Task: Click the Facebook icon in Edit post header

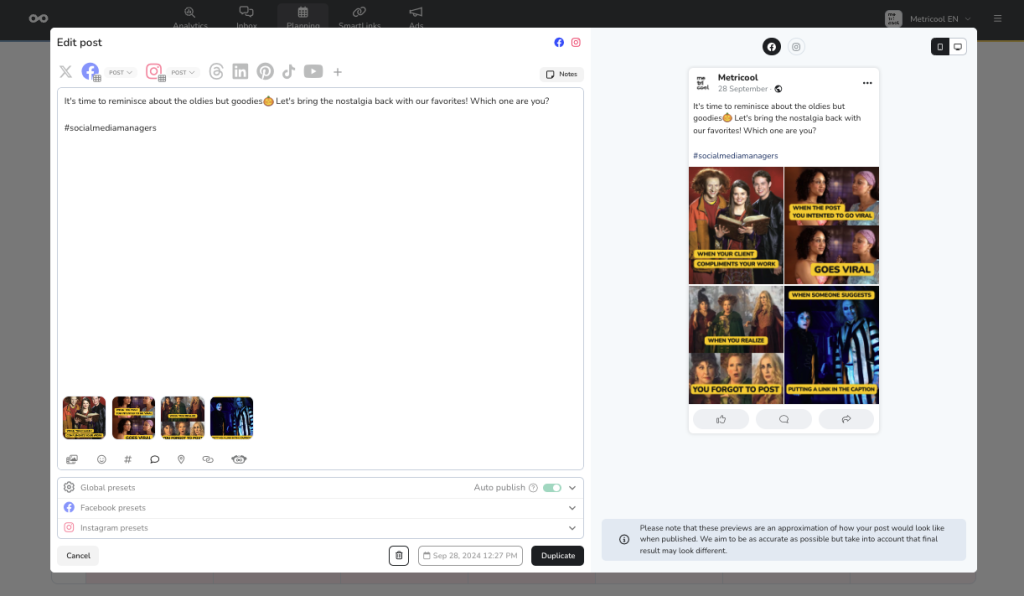Action: tap(559, 42)
